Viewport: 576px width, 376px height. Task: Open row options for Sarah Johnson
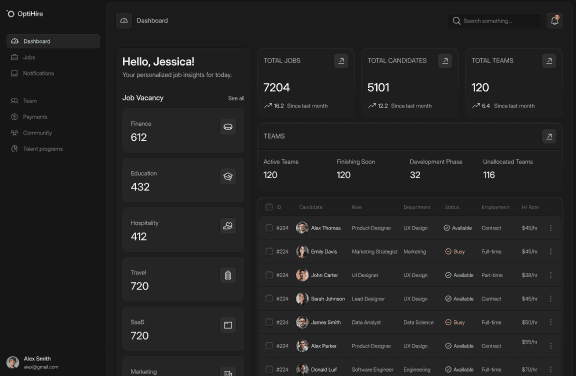pos(551,299)
